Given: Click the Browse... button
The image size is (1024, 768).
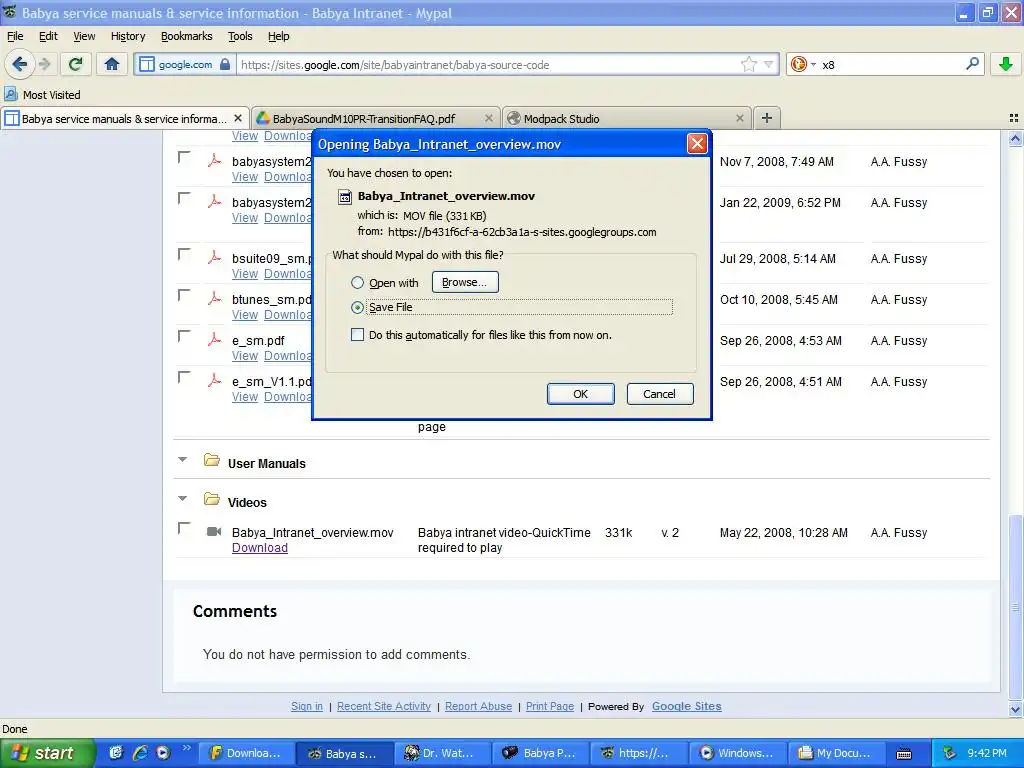Looking at the screenshot, I should coord(465,282).
